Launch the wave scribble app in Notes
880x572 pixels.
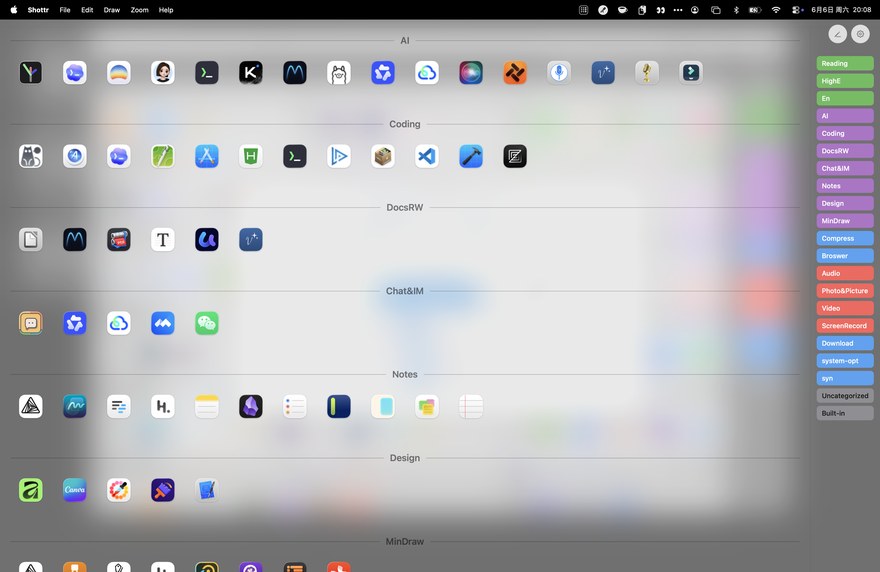pyautogui.click(x=75, y=406)
